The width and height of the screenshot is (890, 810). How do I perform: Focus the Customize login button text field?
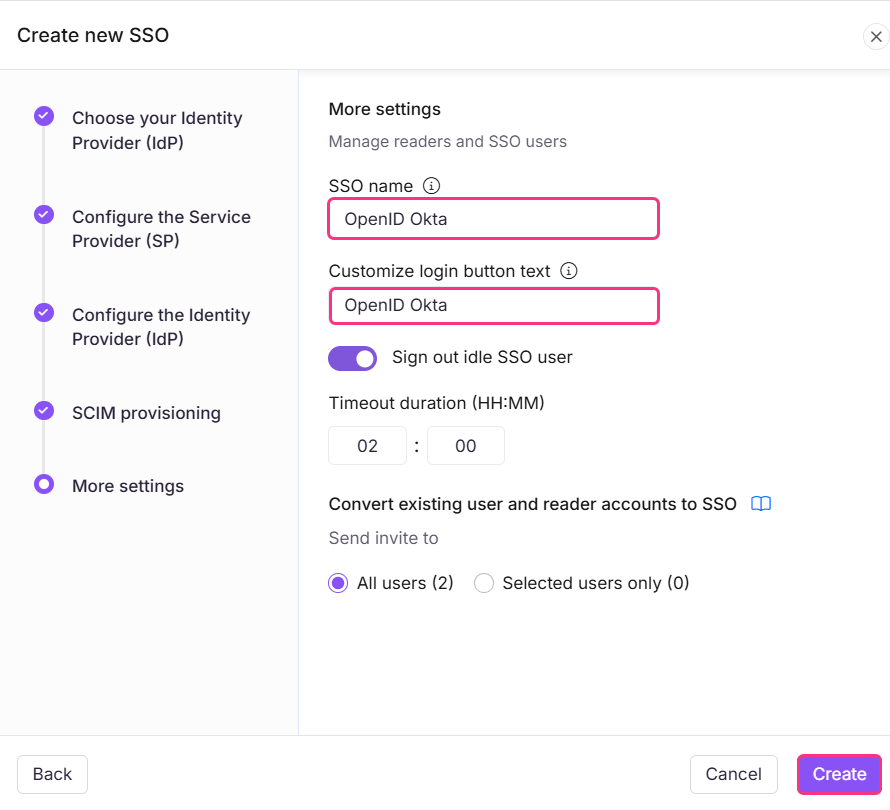[494, 306]
